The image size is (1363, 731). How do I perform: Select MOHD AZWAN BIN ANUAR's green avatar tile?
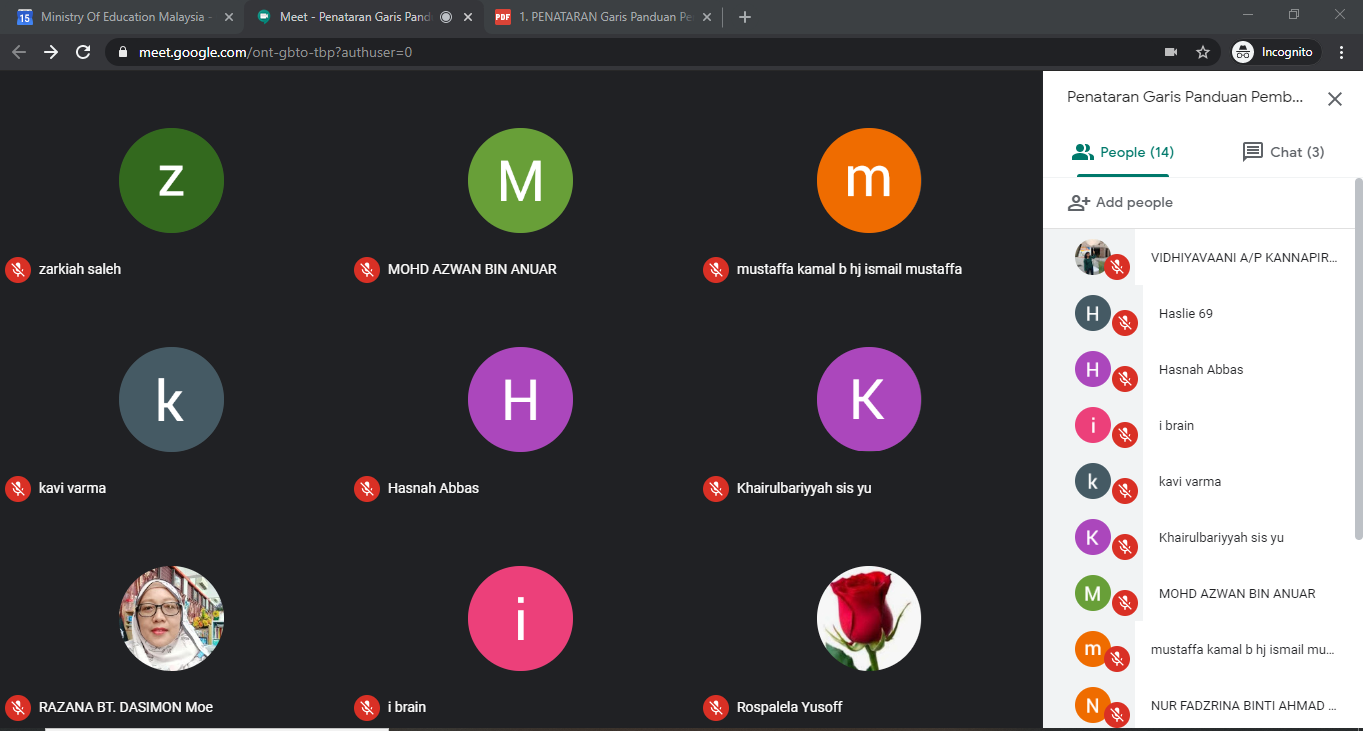click(520, 181)
